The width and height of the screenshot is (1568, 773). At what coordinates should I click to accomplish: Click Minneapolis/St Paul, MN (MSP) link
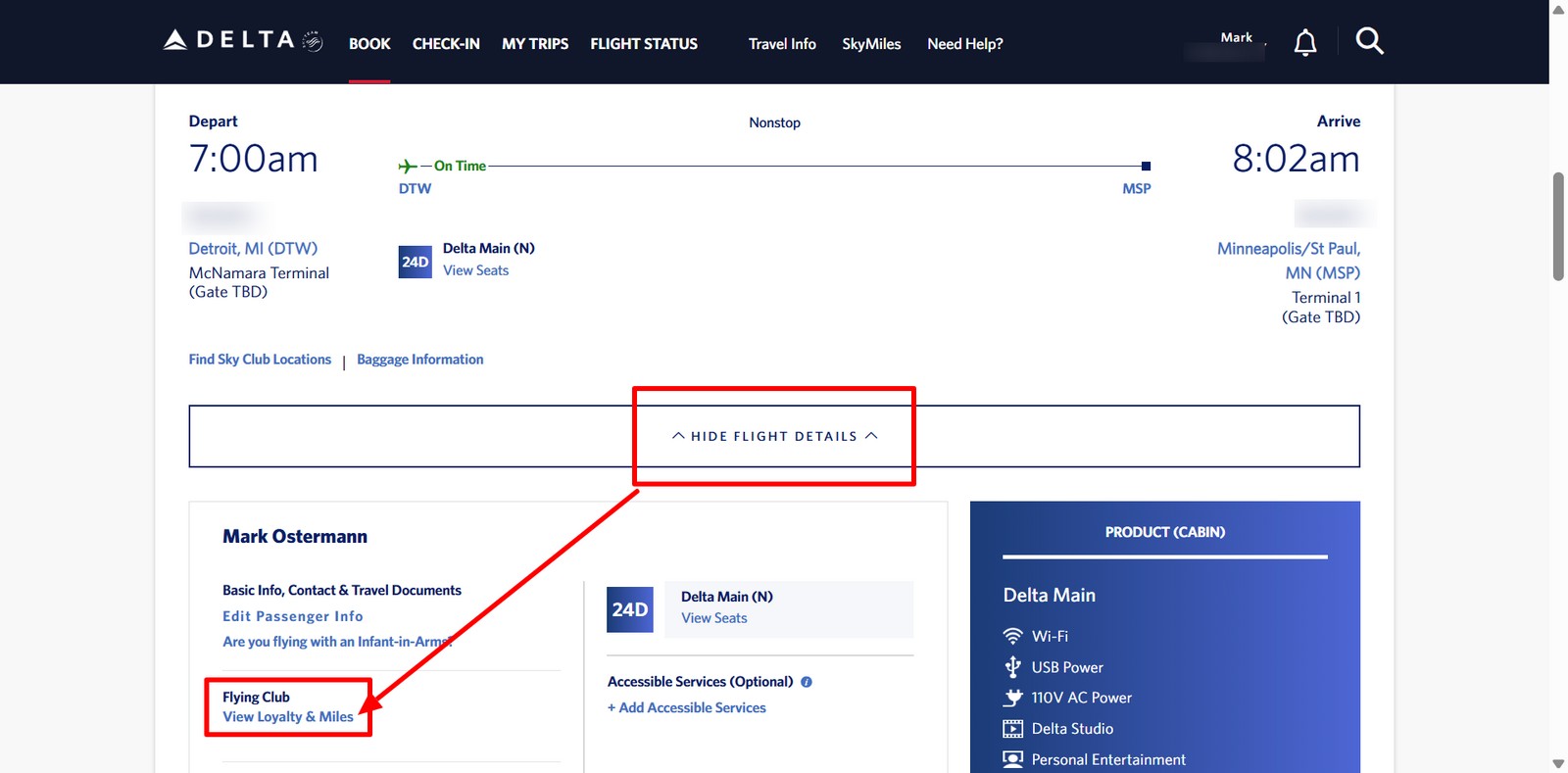tap(1289, 261)
